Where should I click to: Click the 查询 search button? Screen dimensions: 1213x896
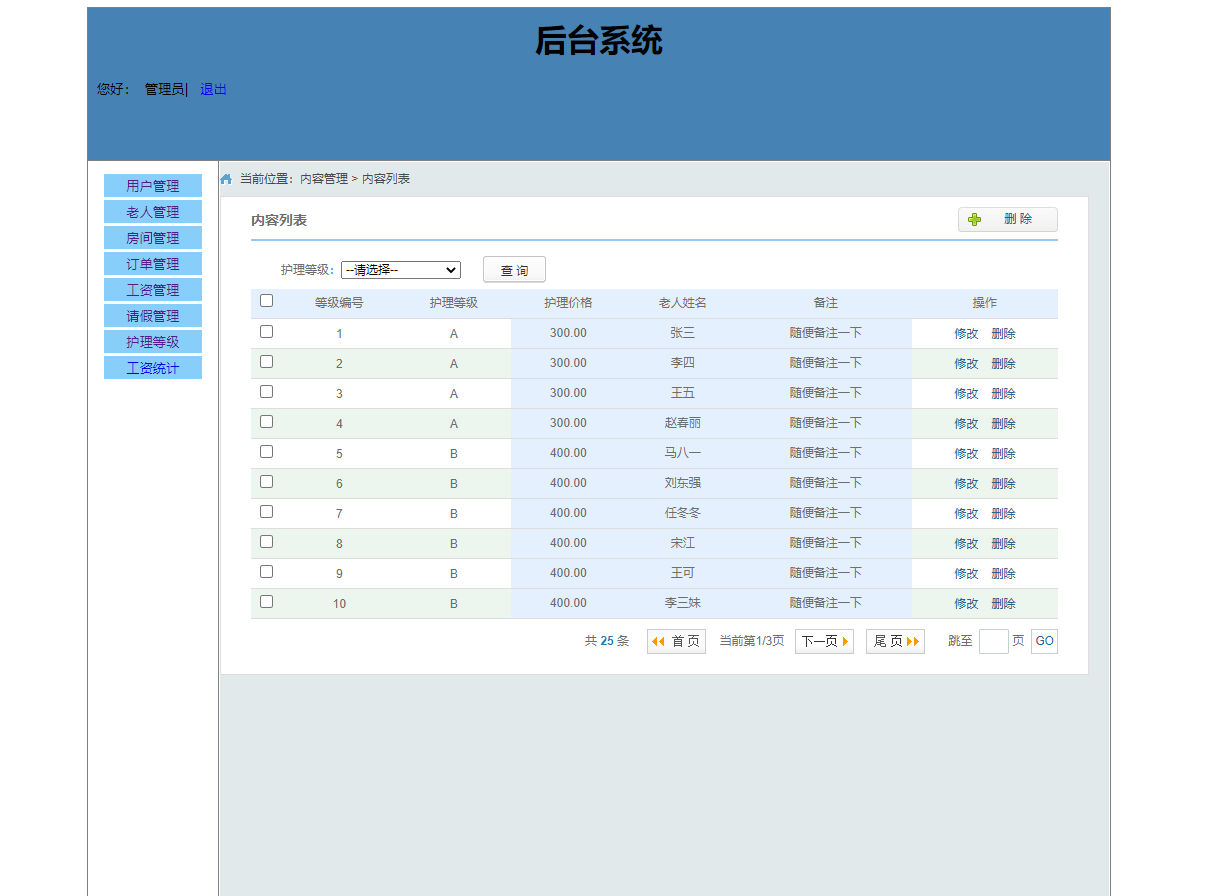point(514,269)
